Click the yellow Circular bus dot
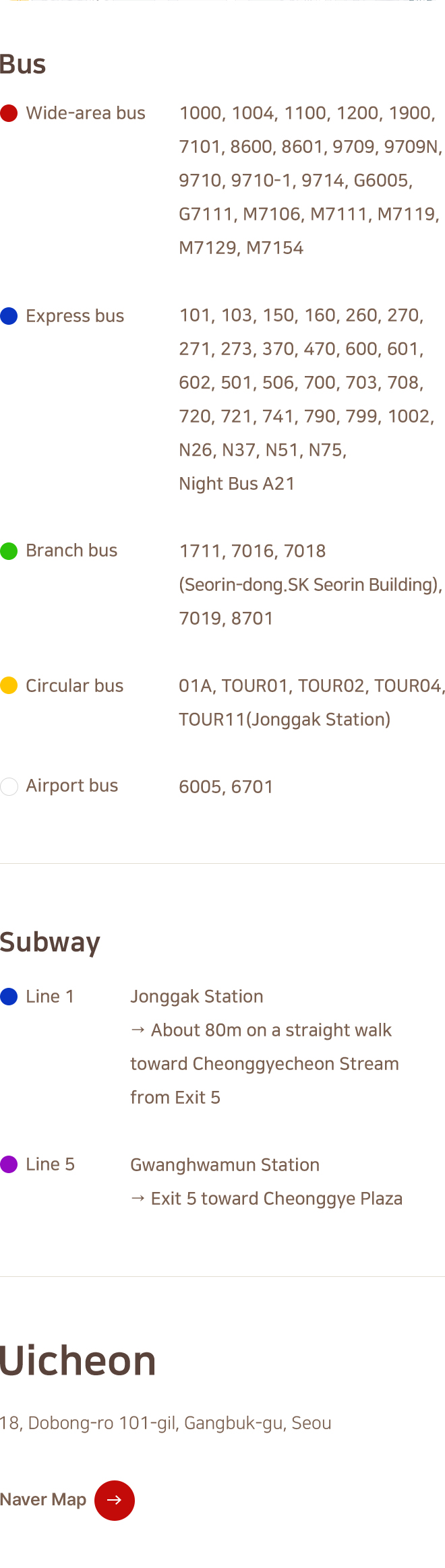This screenshot has height=1568, width=445. pyautogui.click(x=9, y=686)
